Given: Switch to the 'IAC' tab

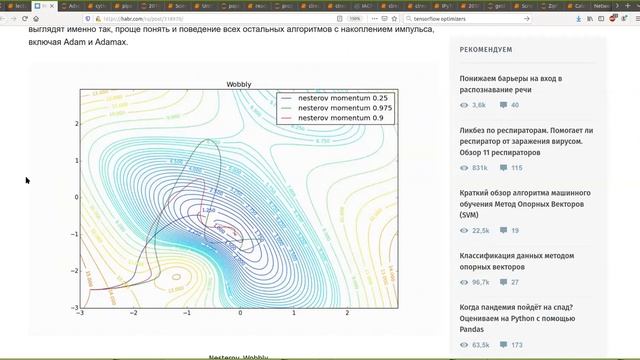Looking at the screenshot, I should point(364,6).
